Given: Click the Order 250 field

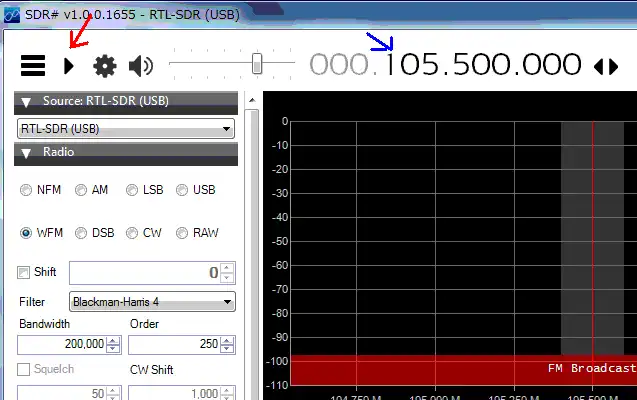Looking at the screenshot, I should point(174,345).
